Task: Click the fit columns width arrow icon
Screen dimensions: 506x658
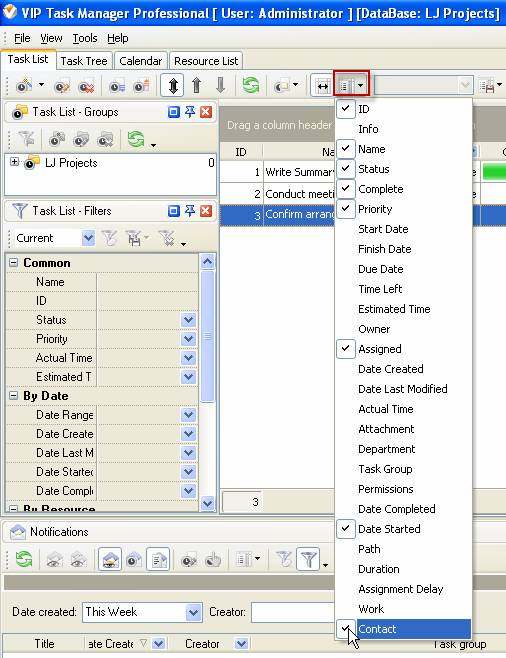Action: coord(322,86)
